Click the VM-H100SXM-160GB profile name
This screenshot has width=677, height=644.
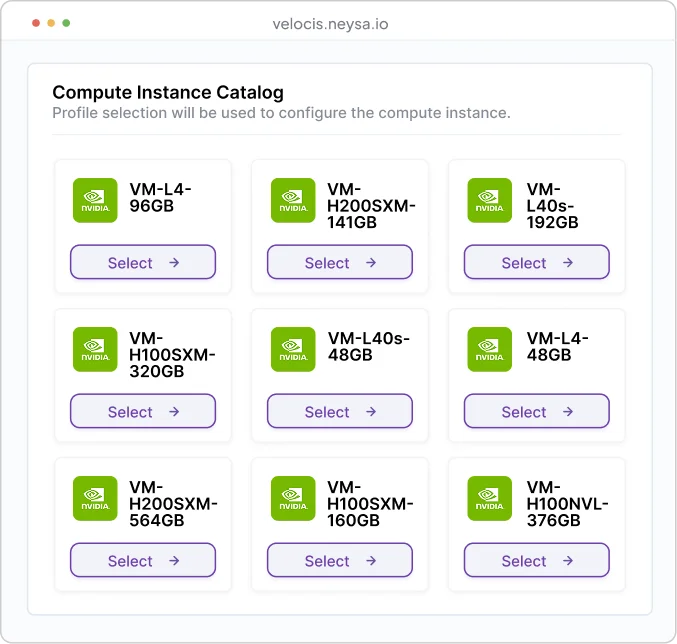pos(370,503)
